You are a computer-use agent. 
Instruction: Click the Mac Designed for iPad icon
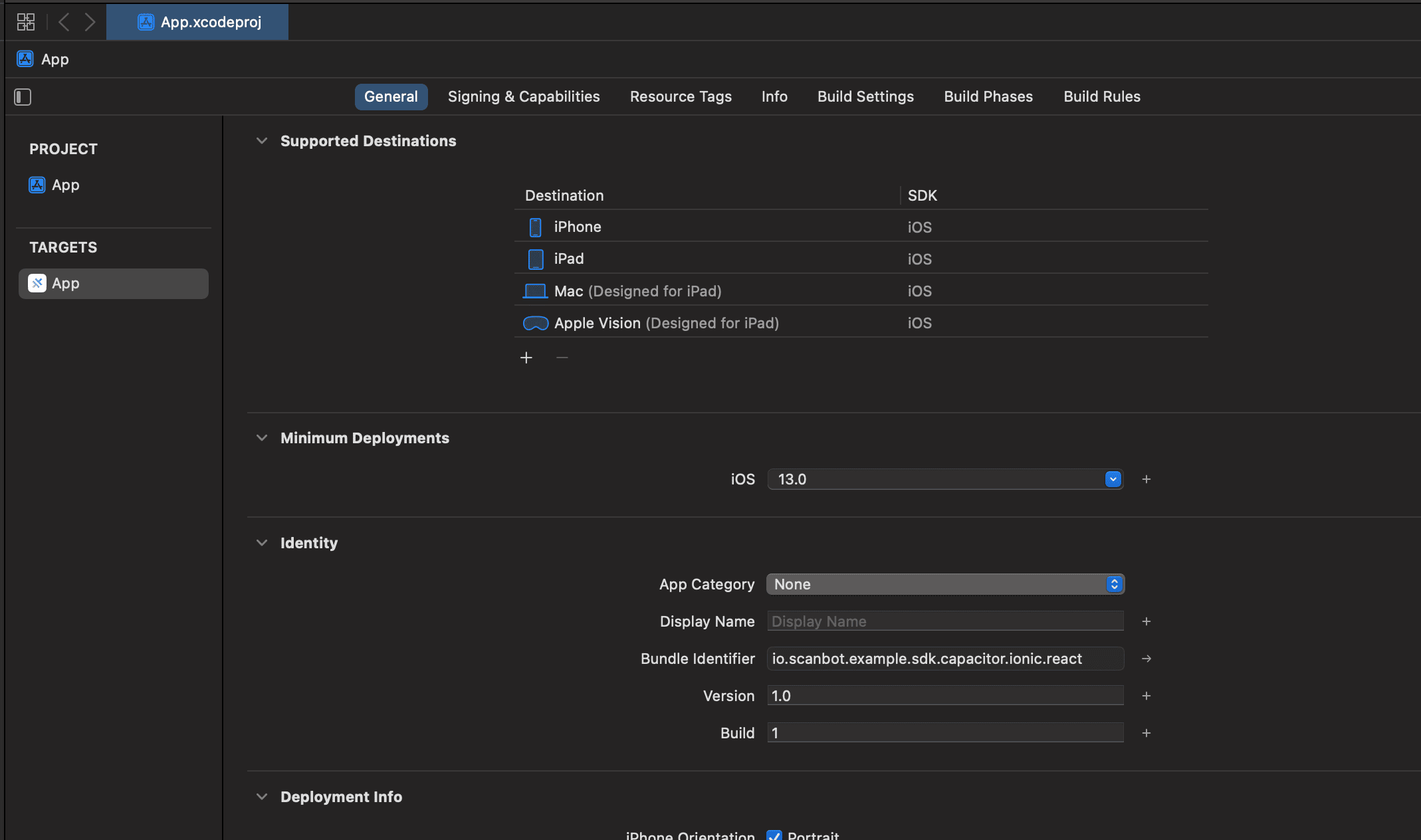point(535,290)
